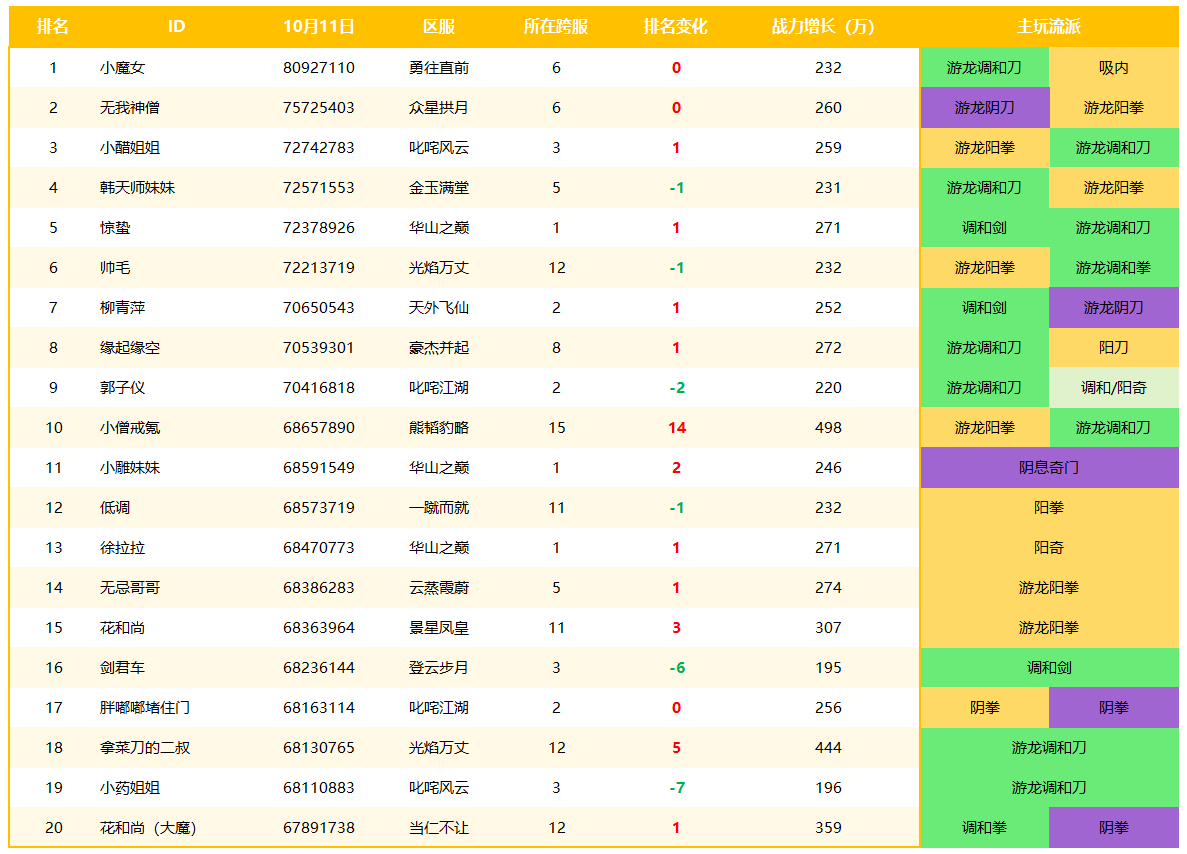
Task: Click the rank number 1 cell
Action: [51, 67]
